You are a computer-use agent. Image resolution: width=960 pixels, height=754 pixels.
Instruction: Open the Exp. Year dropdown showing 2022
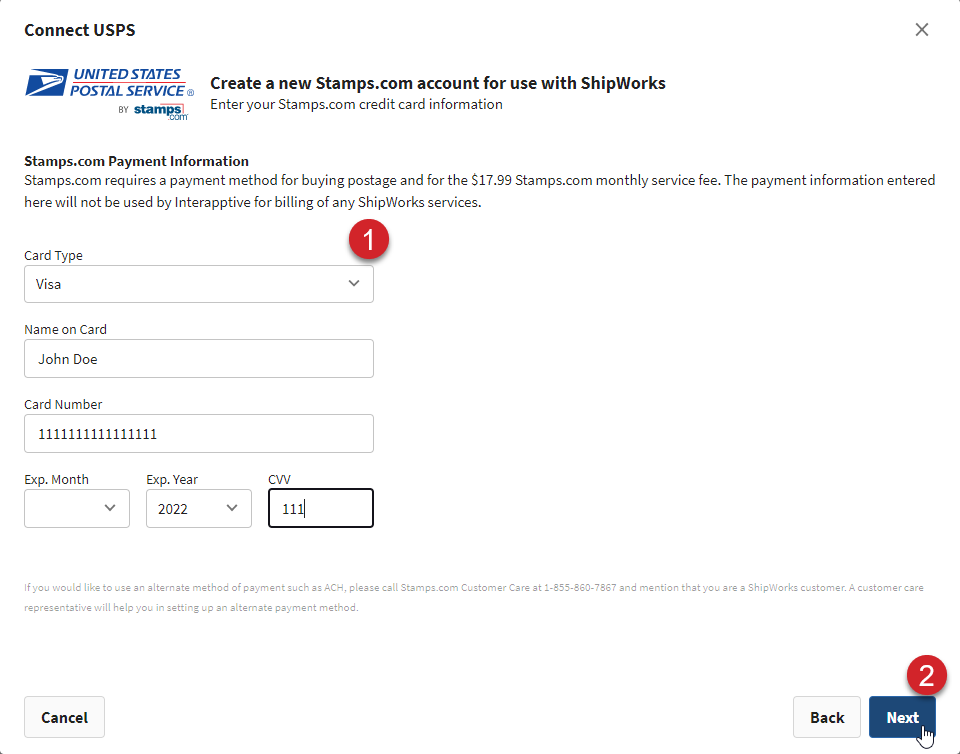[198, 509]
